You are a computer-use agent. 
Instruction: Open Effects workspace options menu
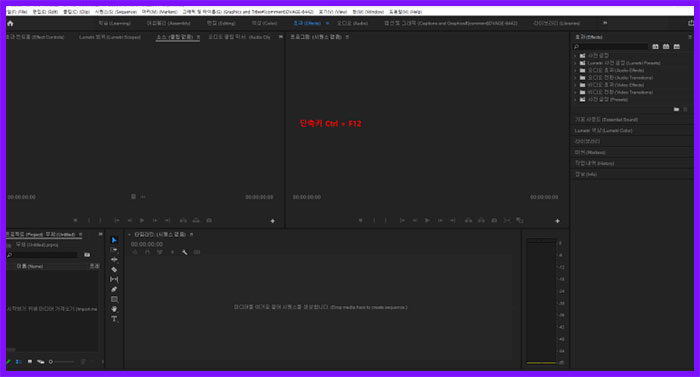327,23
